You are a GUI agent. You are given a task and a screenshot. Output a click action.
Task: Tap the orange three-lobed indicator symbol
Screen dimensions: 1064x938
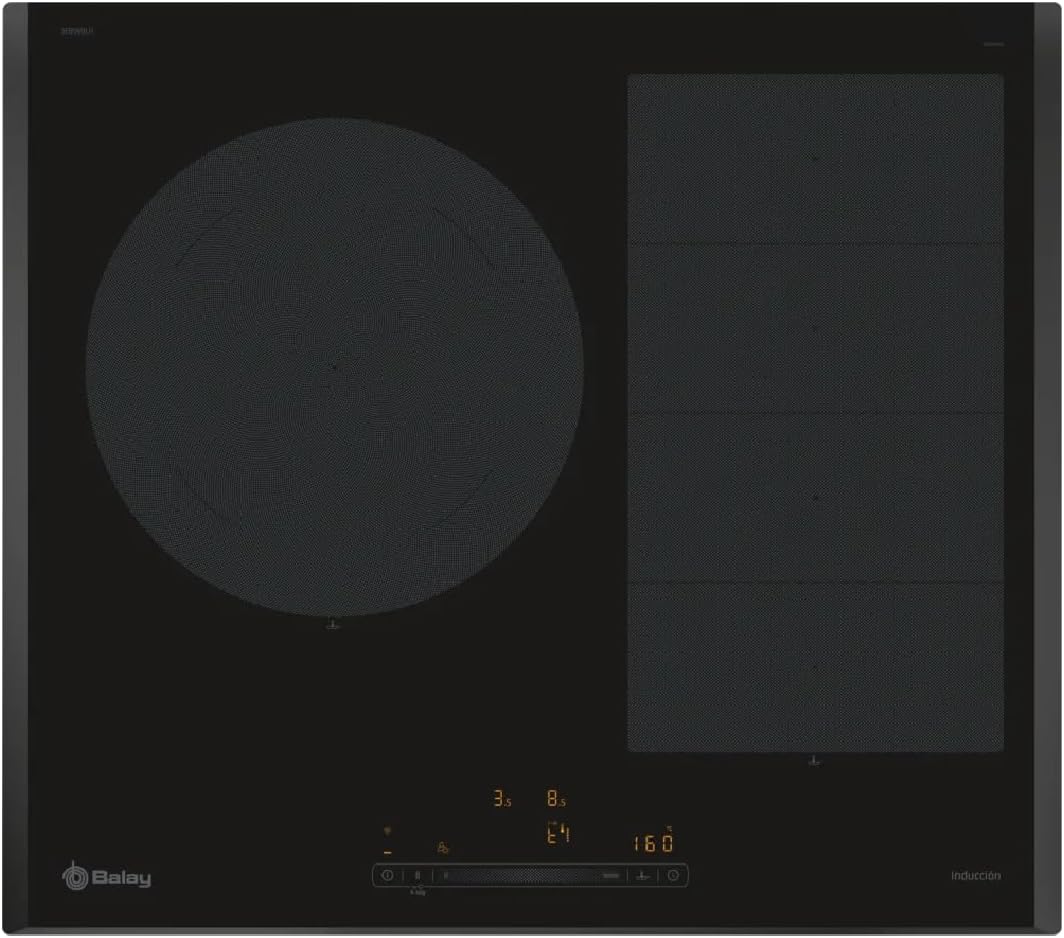click(442, 848)
